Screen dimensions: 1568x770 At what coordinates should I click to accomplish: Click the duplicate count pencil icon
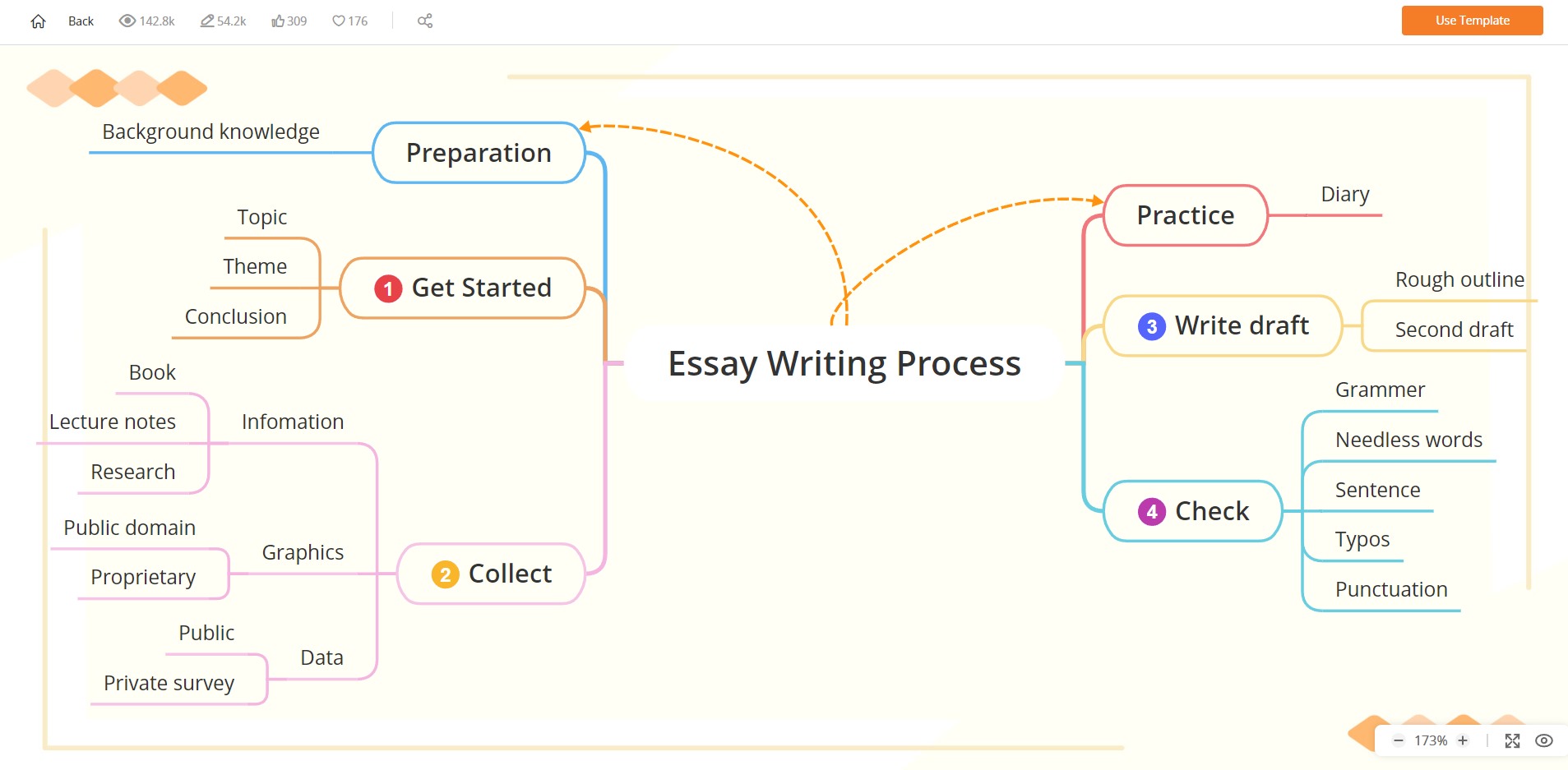point(207,21)
